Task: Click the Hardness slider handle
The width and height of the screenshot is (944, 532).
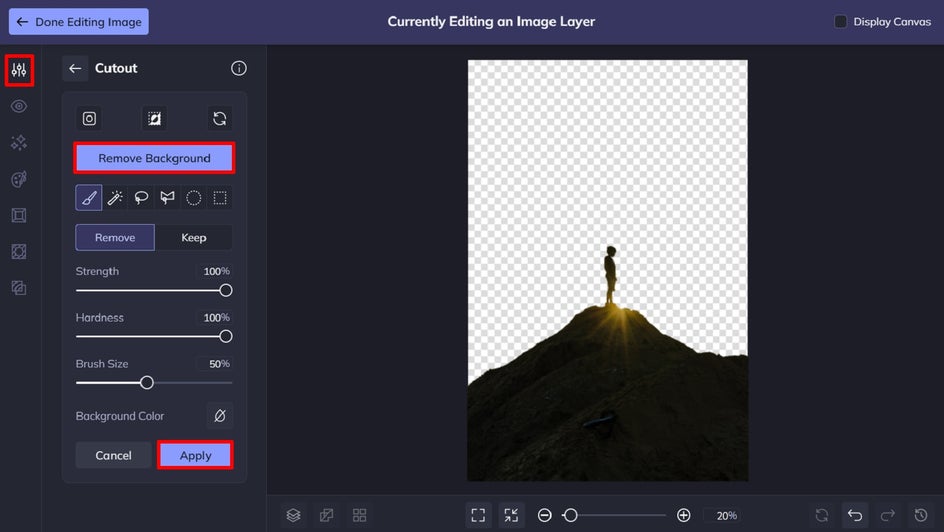Action: 226,336
